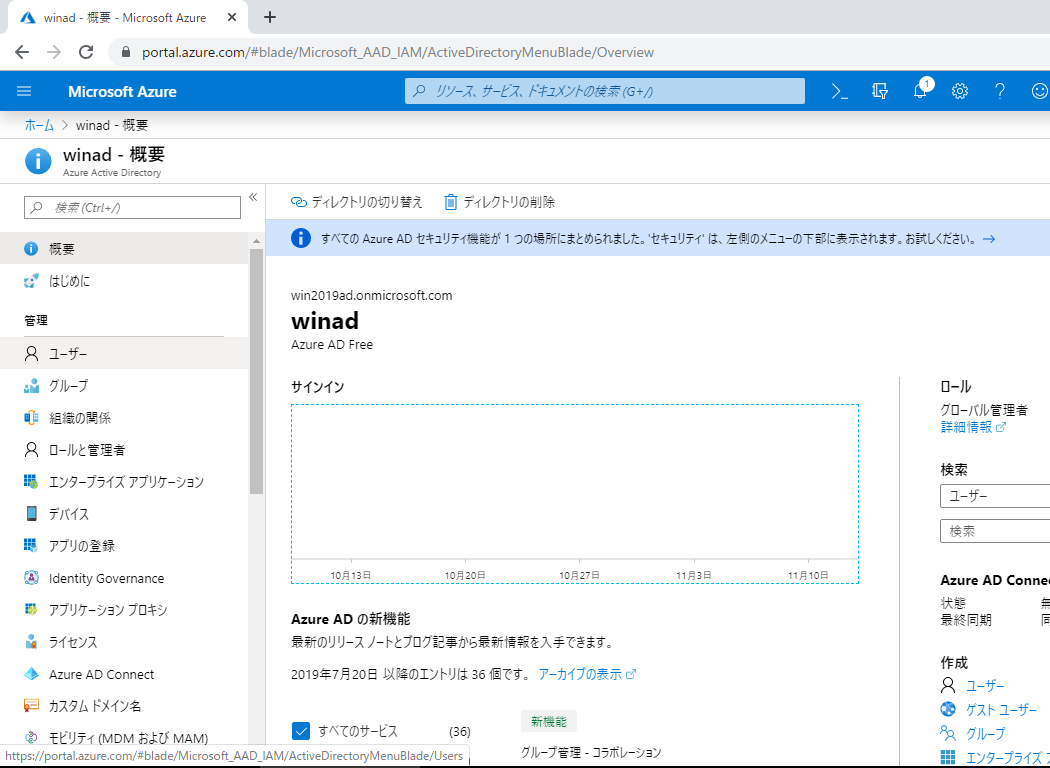Open アプリケーション プロキシ in the left menu
The width and height of the screenshot is (1050, 768).
124,610
